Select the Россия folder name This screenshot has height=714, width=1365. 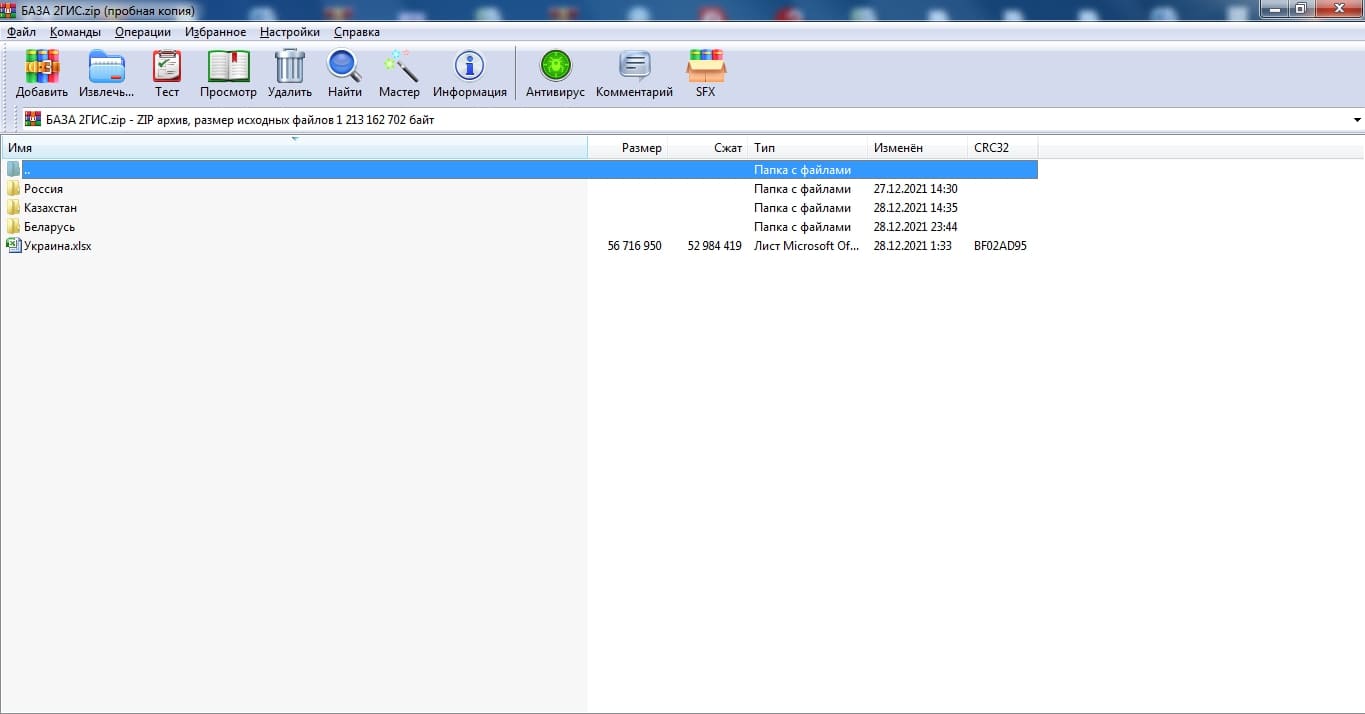point(43,188)
